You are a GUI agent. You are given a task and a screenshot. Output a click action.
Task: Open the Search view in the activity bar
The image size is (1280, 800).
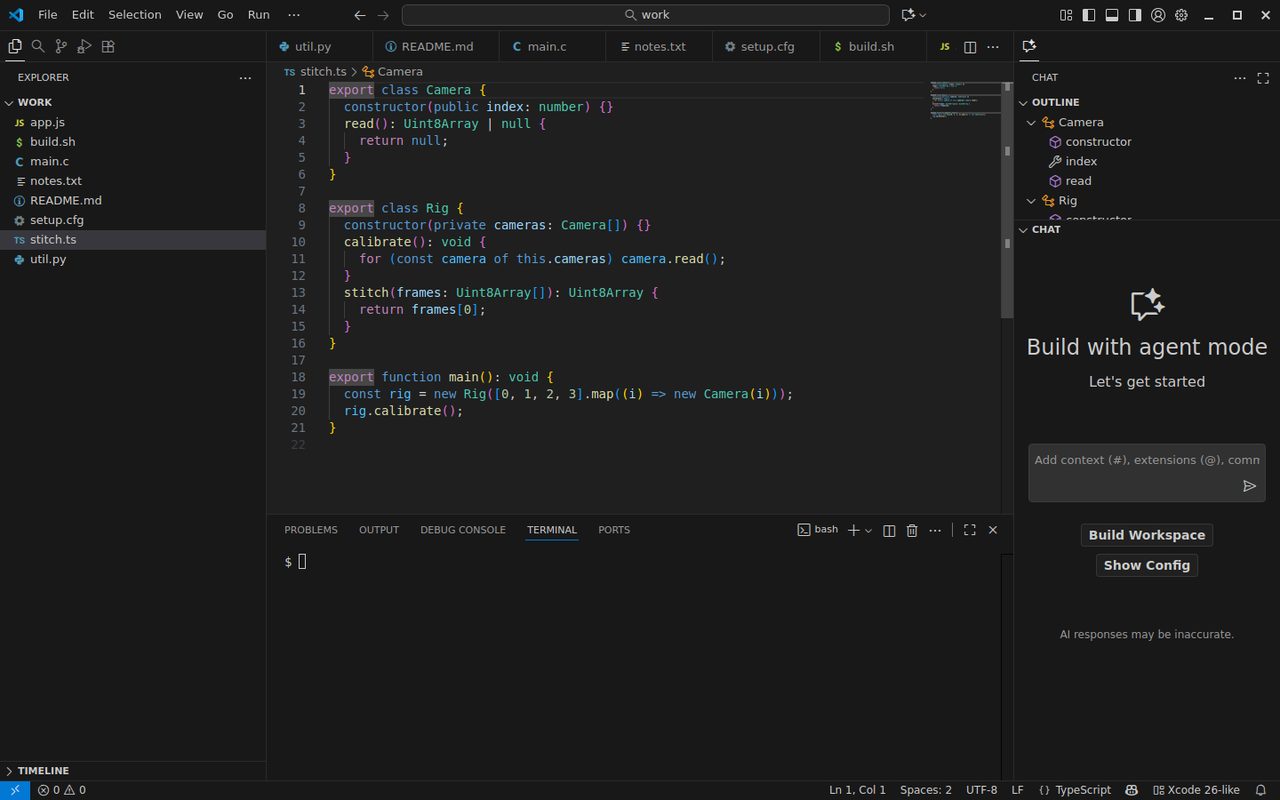(38, 46)
